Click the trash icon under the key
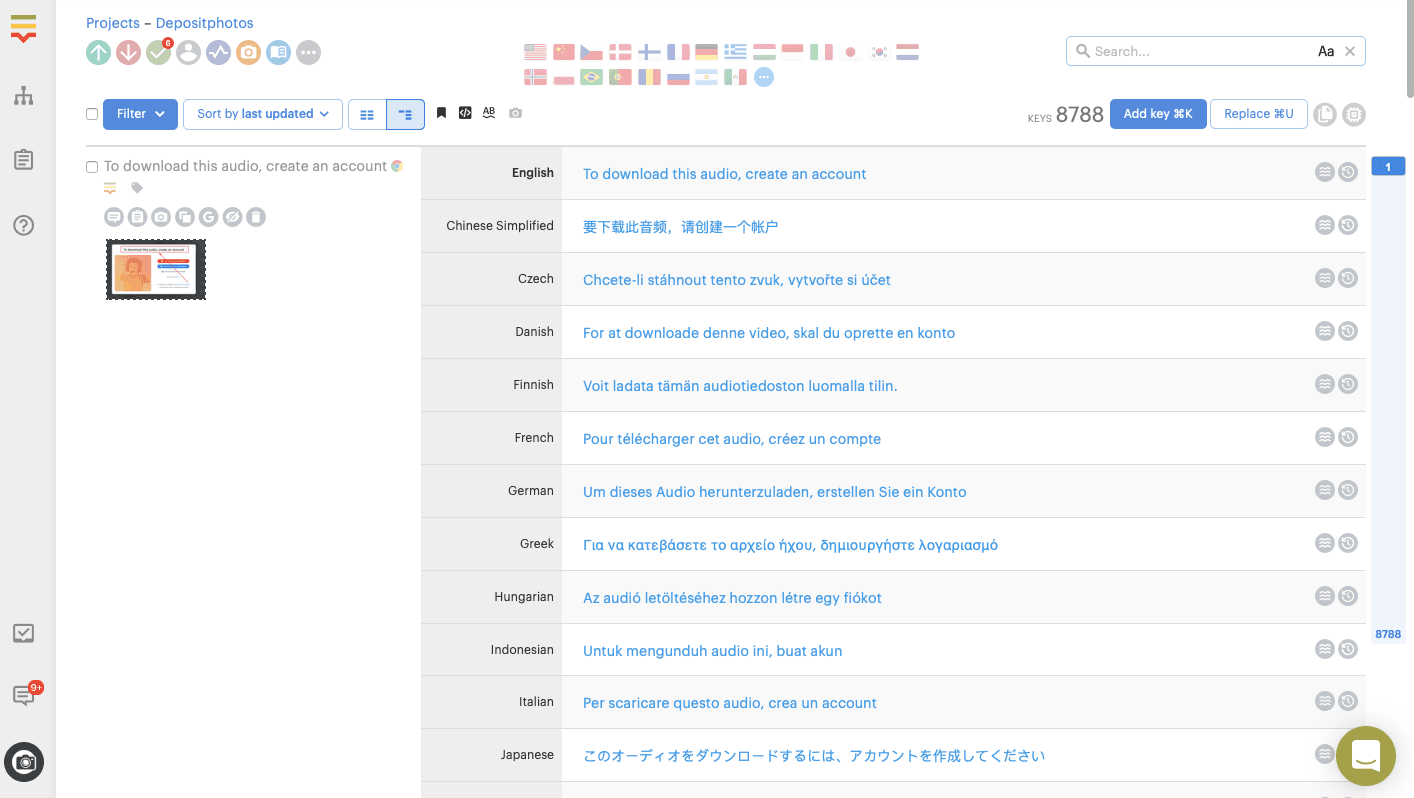The height and width of the screenshot is (798, 1414). pyautogui.click(x=256, y=217)
